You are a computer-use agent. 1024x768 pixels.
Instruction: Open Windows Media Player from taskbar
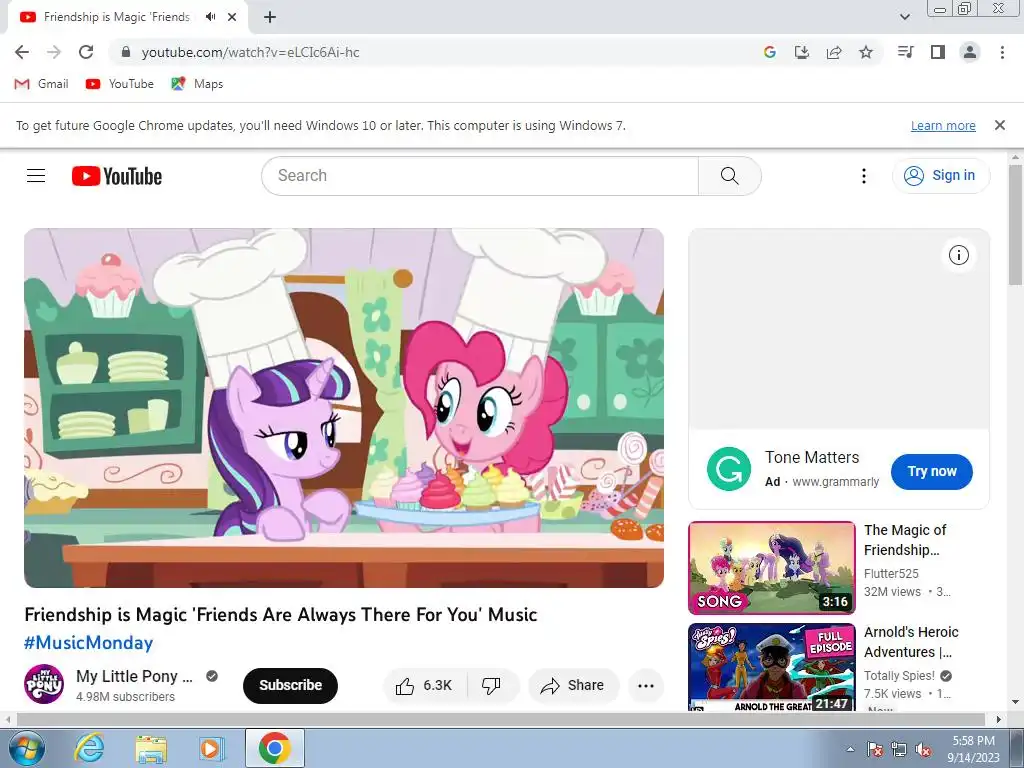[210, 748]
